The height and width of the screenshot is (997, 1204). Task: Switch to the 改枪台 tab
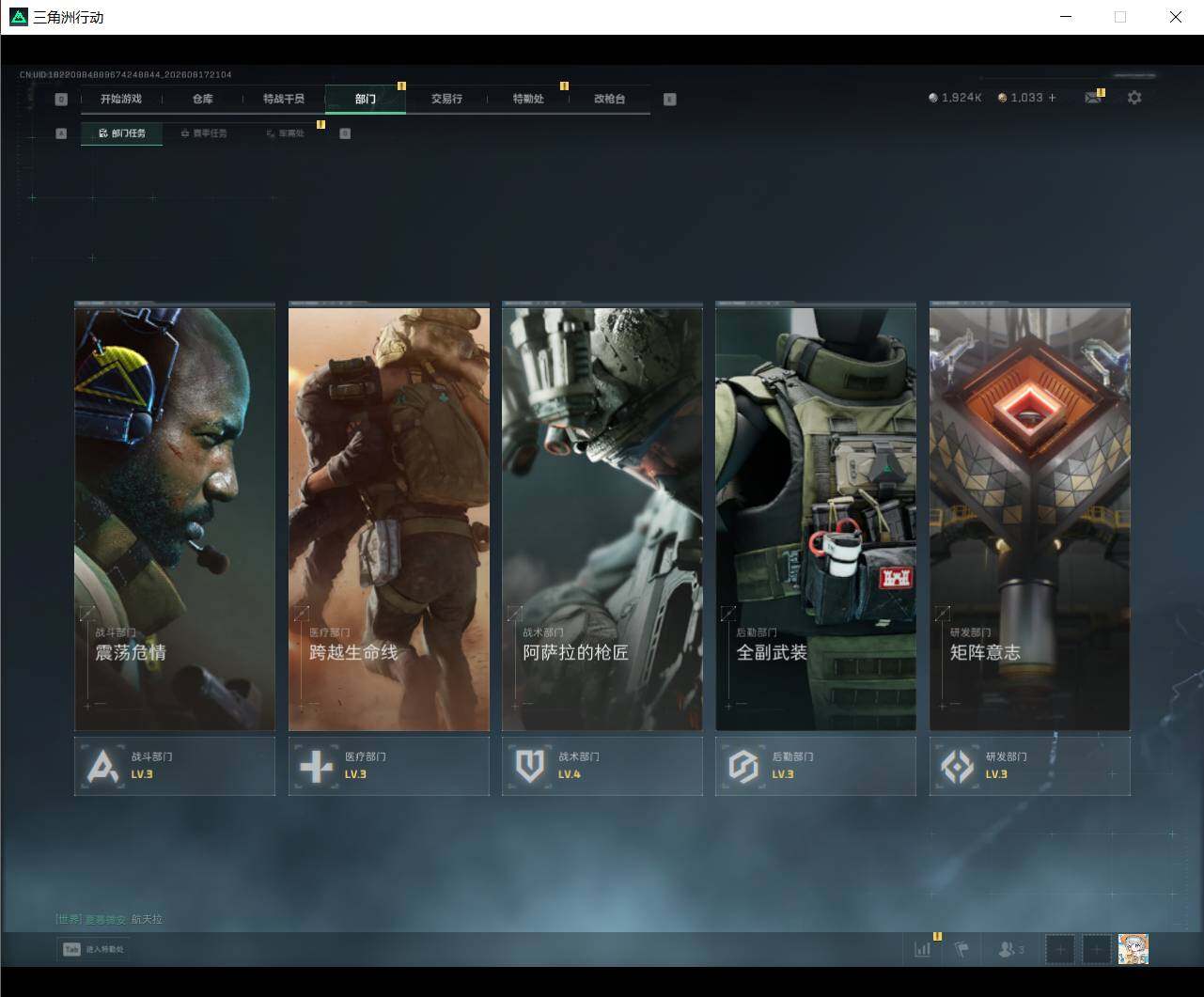609,99
